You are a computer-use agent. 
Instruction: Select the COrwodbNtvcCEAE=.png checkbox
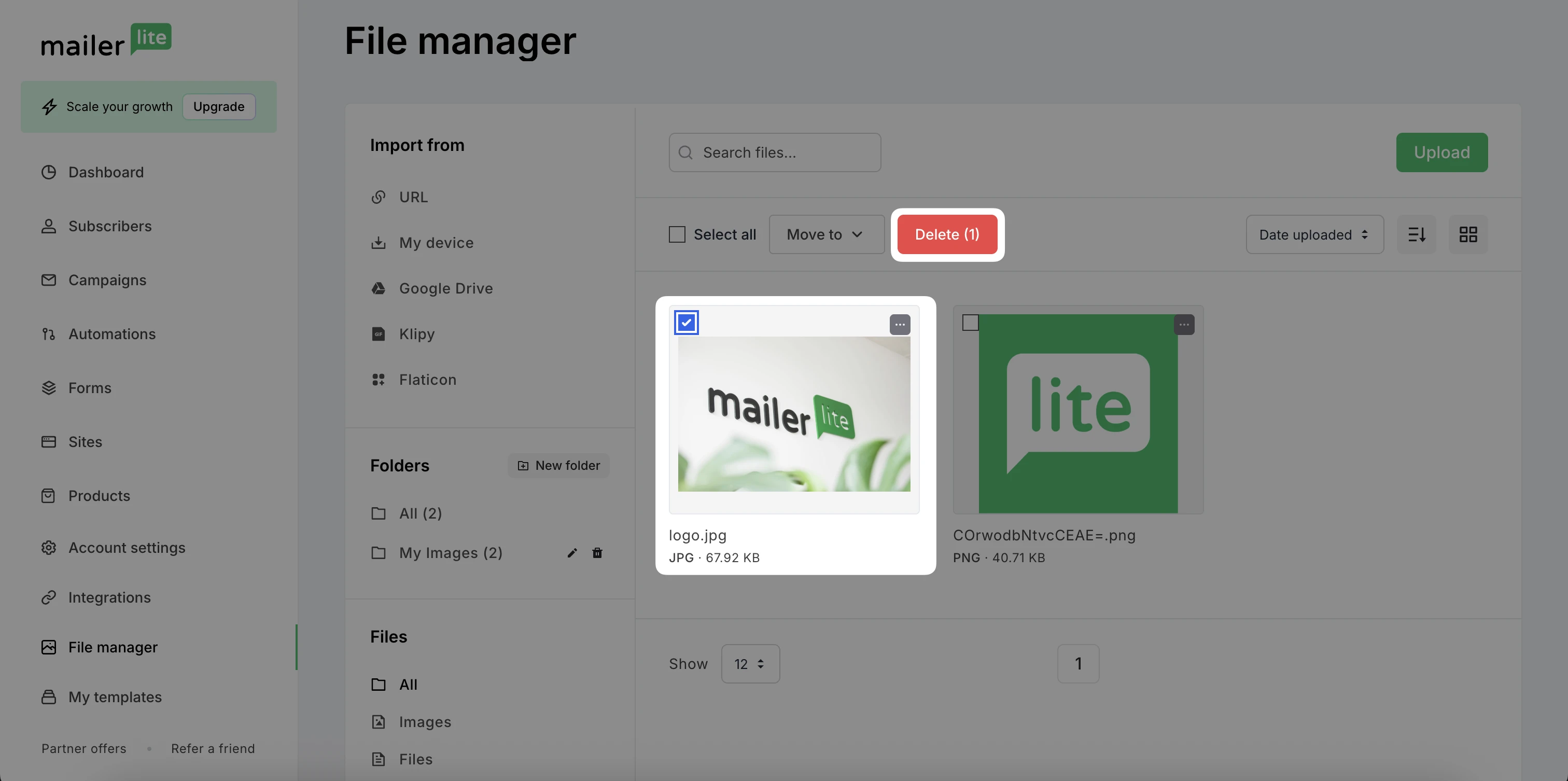pos(970,323)
